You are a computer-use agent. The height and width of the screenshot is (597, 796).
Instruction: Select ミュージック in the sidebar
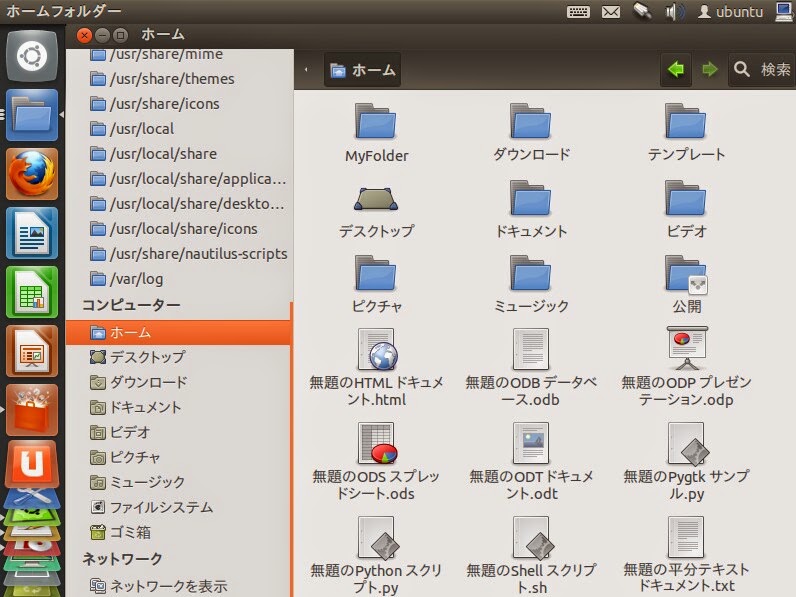[x=178, y=482]
